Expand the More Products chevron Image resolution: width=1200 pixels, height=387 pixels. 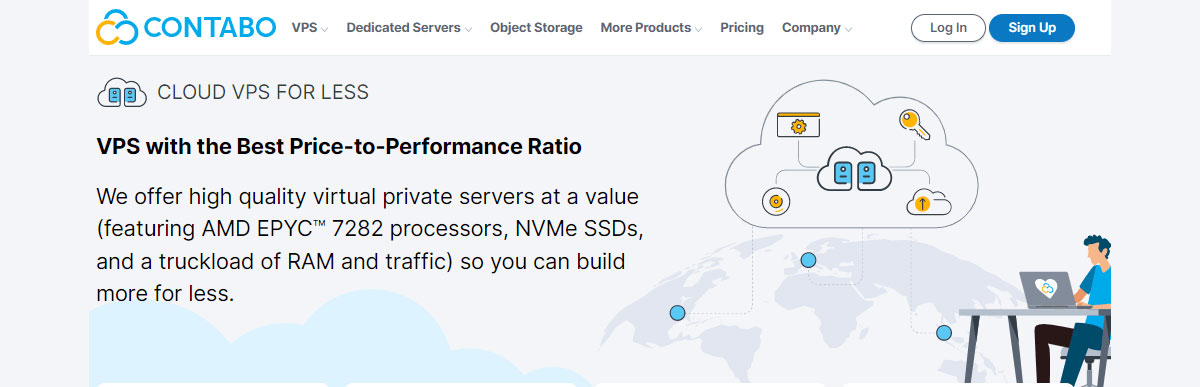coord(698,29)
